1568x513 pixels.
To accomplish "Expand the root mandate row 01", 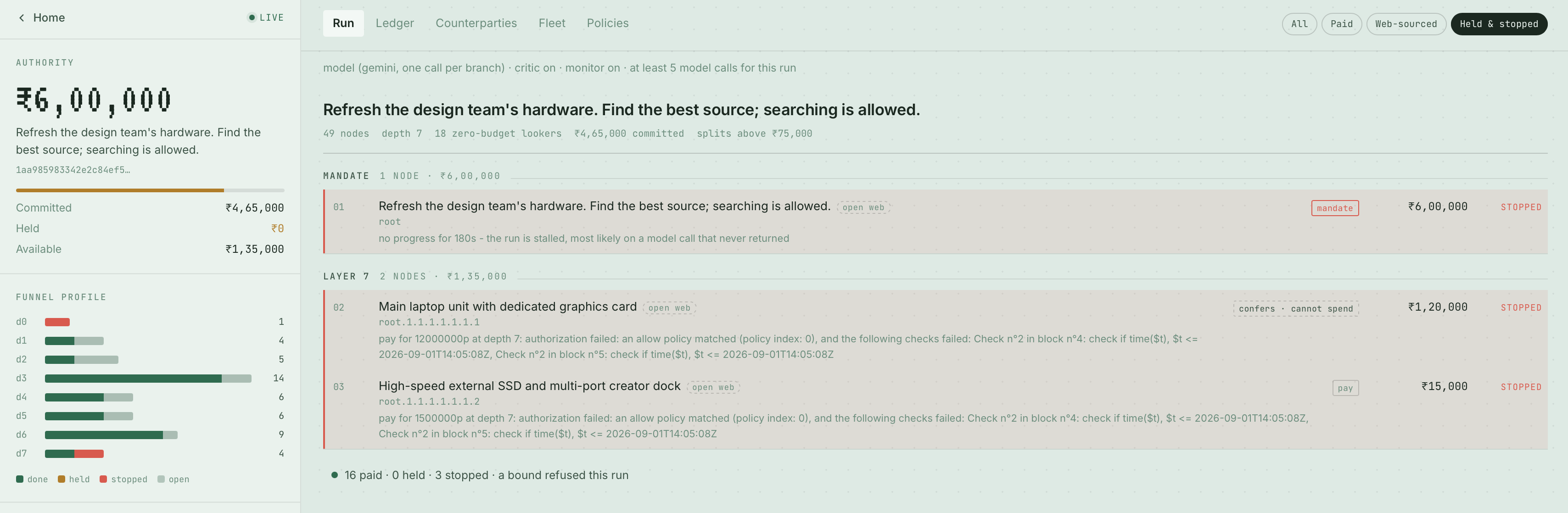I will point(935,222).
